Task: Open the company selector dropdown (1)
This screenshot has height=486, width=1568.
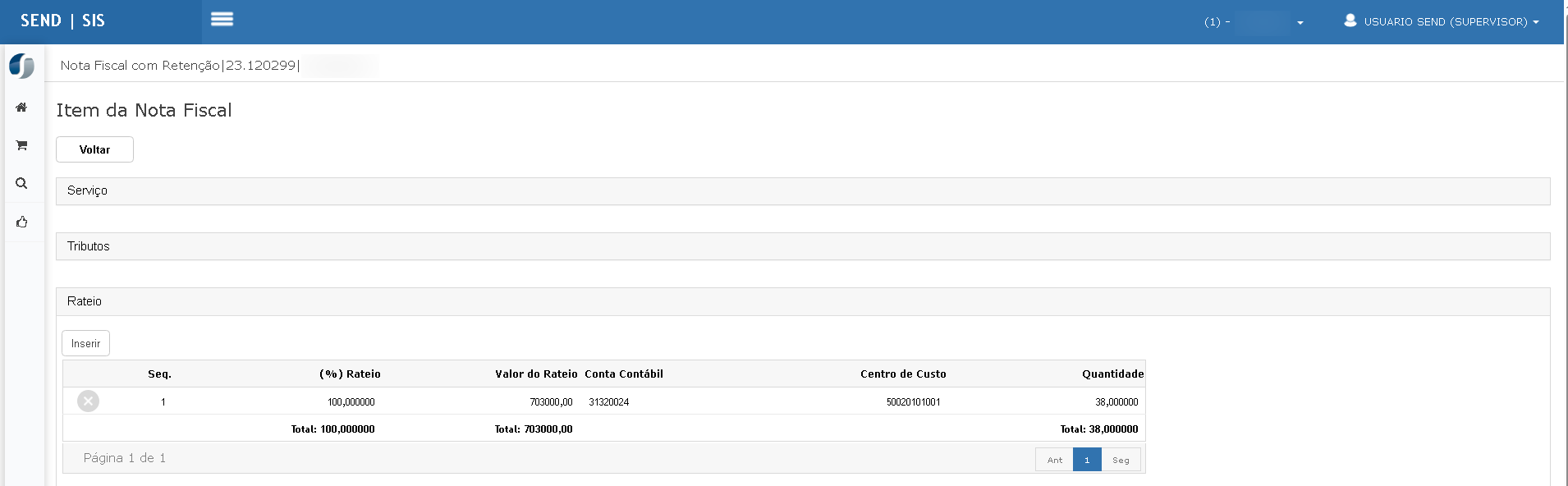Action: point(1254,22)
